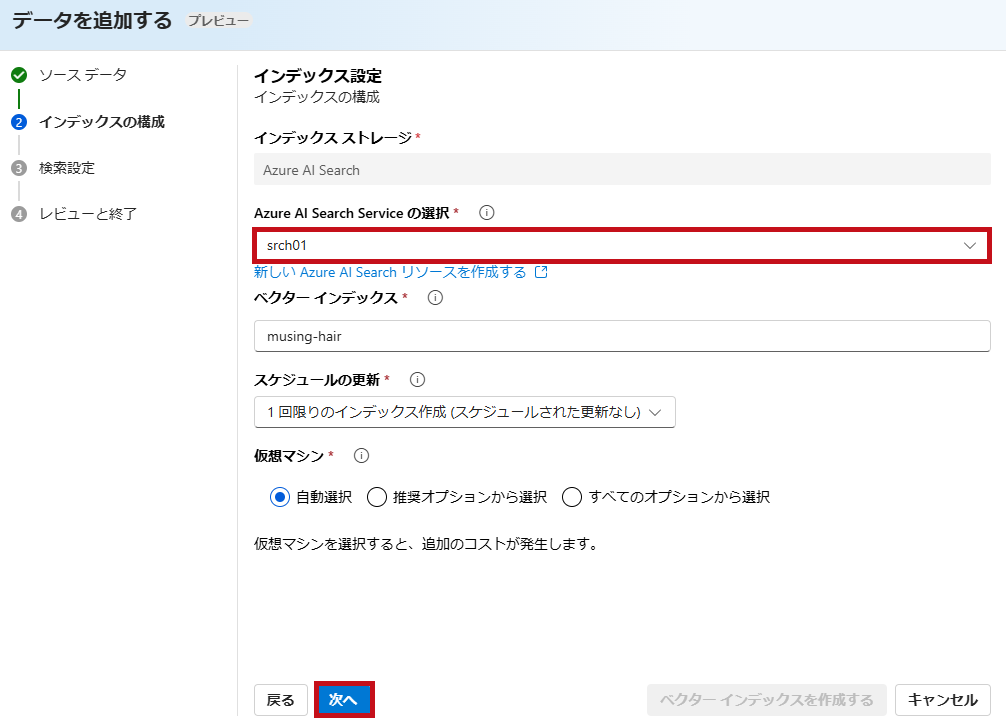
Task: Click the データを追加する title
Action: point(92,21)
